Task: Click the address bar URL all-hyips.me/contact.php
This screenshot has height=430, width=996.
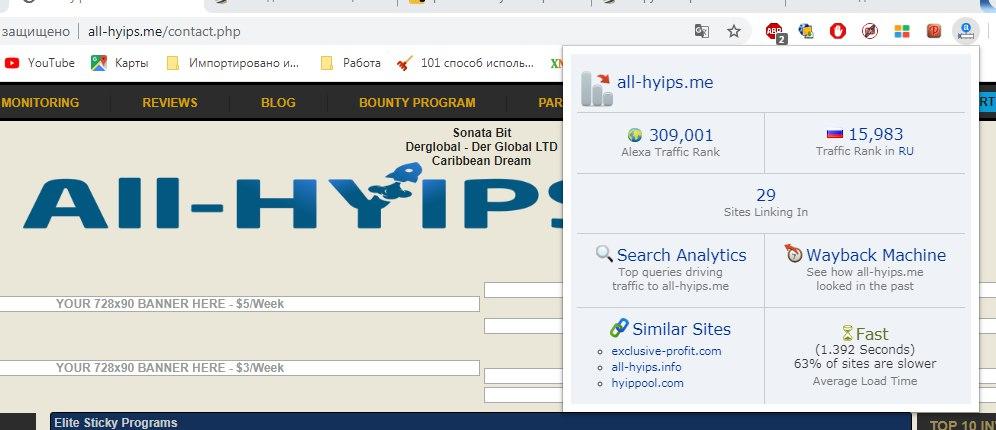Action: (x=165, y=31)
